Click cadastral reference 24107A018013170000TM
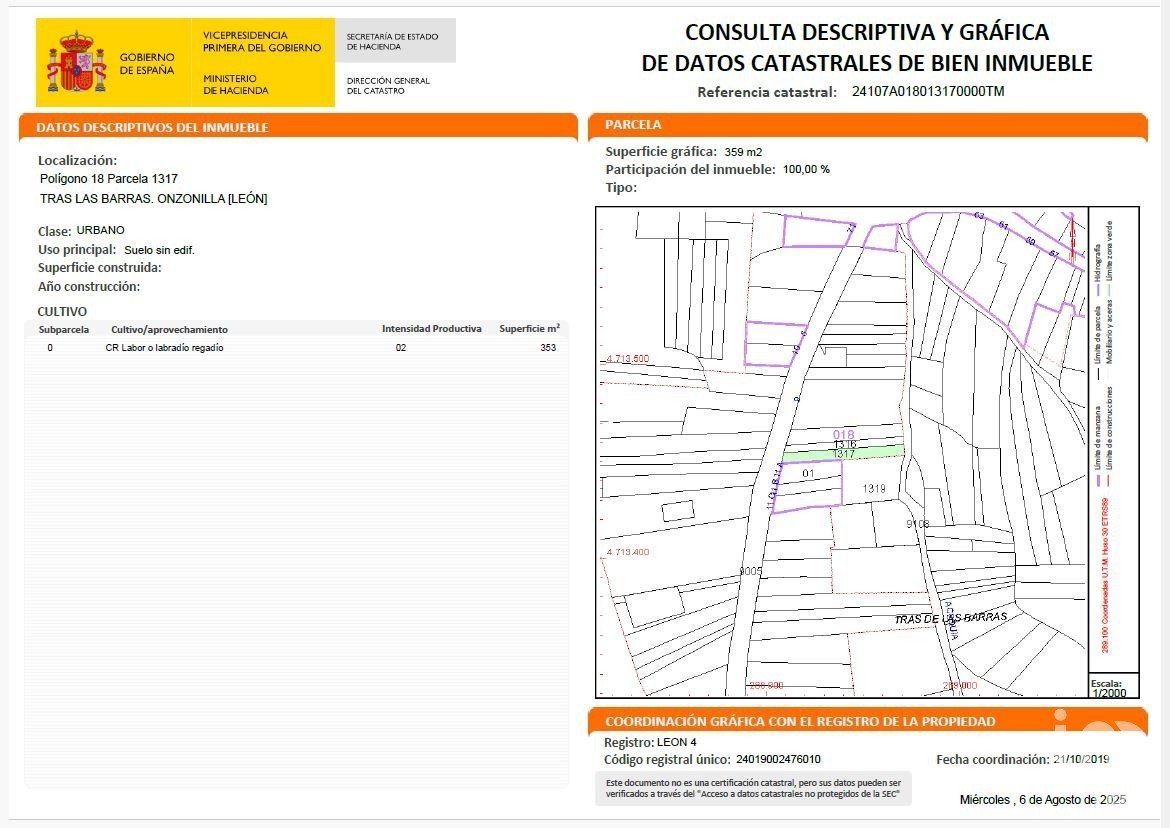Image resolution: width=1170 pixels, height=828 pixels. tap(927, 92)
